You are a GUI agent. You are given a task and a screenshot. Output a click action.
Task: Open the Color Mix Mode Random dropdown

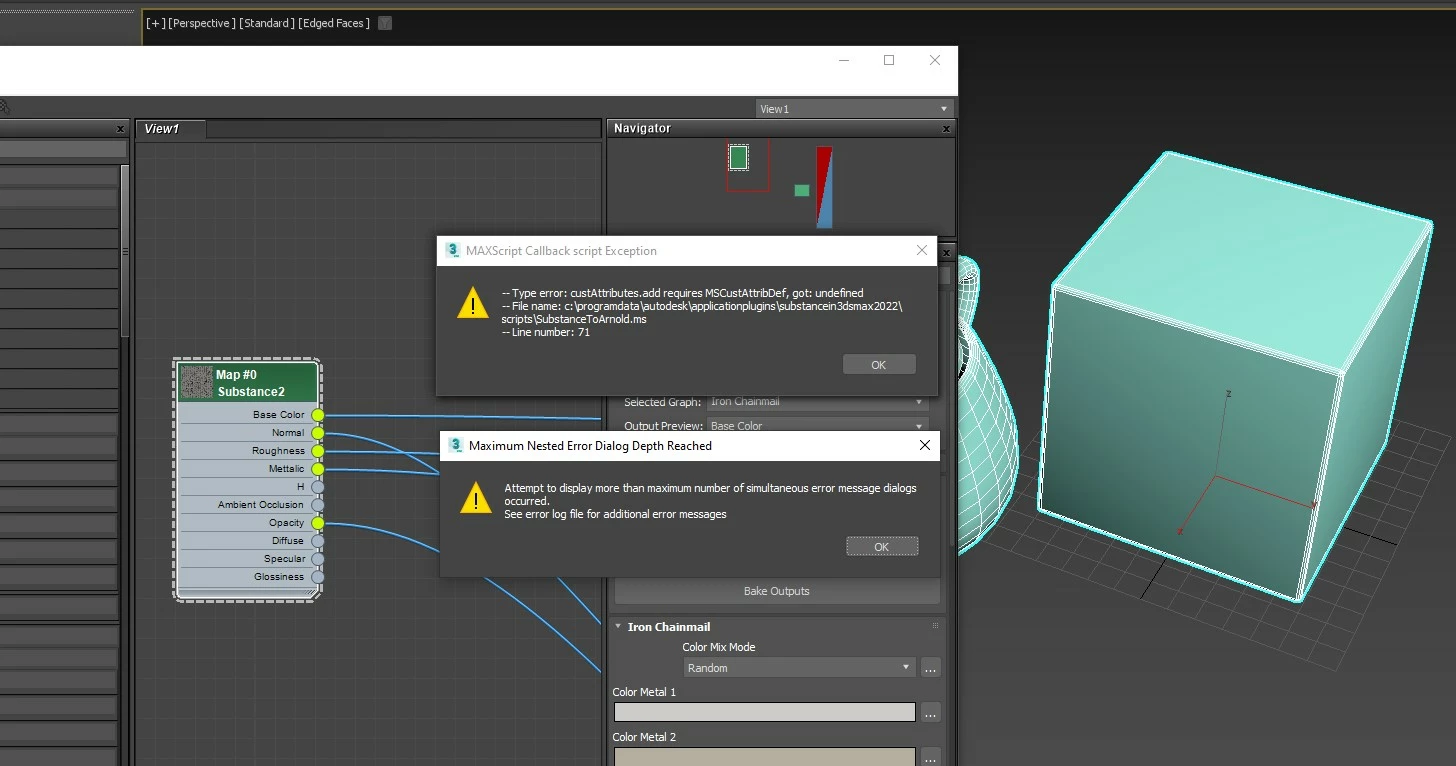click(798, 667)
